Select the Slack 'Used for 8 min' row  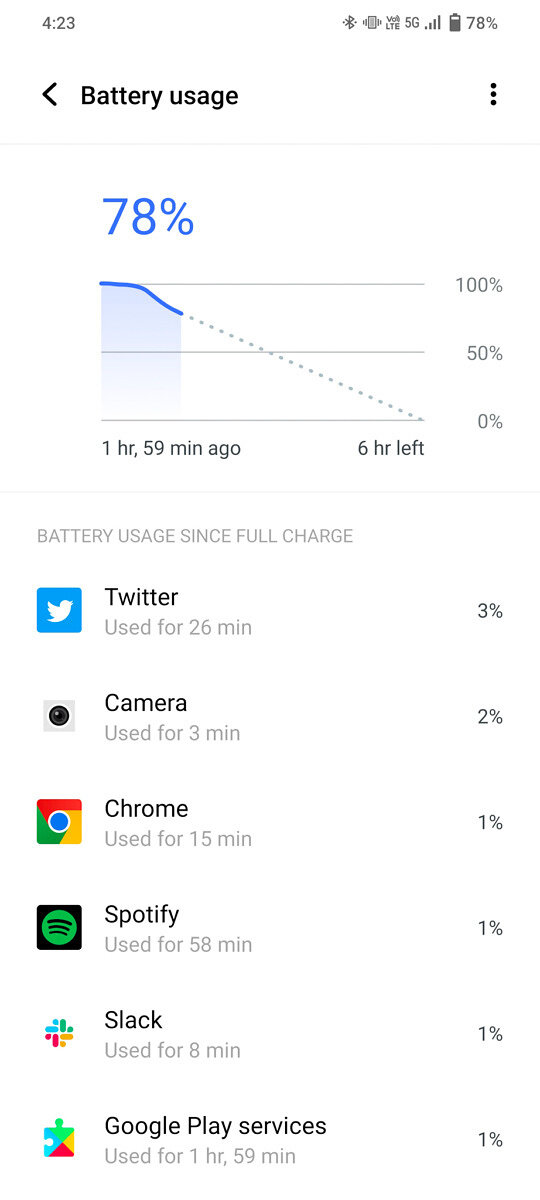click(270, 1034)
